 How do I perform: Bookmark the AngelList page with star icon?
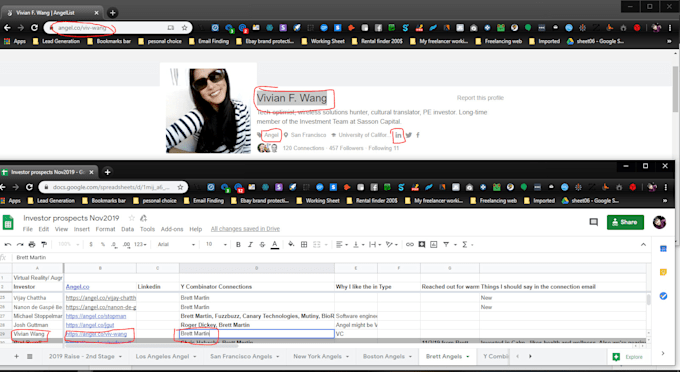[184, 28]
